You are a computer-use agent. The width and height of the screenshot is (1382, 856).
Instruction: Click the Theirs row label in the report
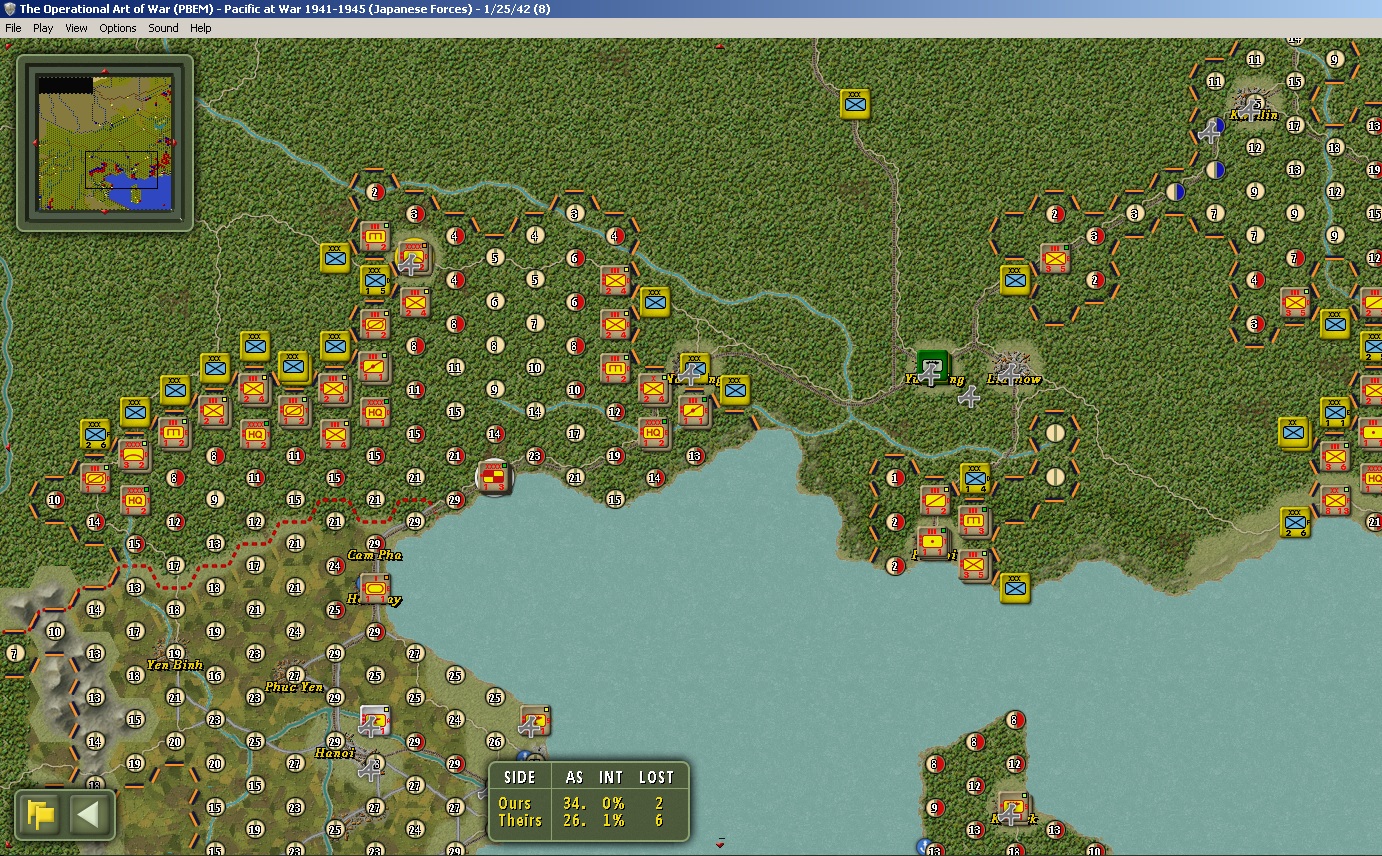click(x=521, y=821)
